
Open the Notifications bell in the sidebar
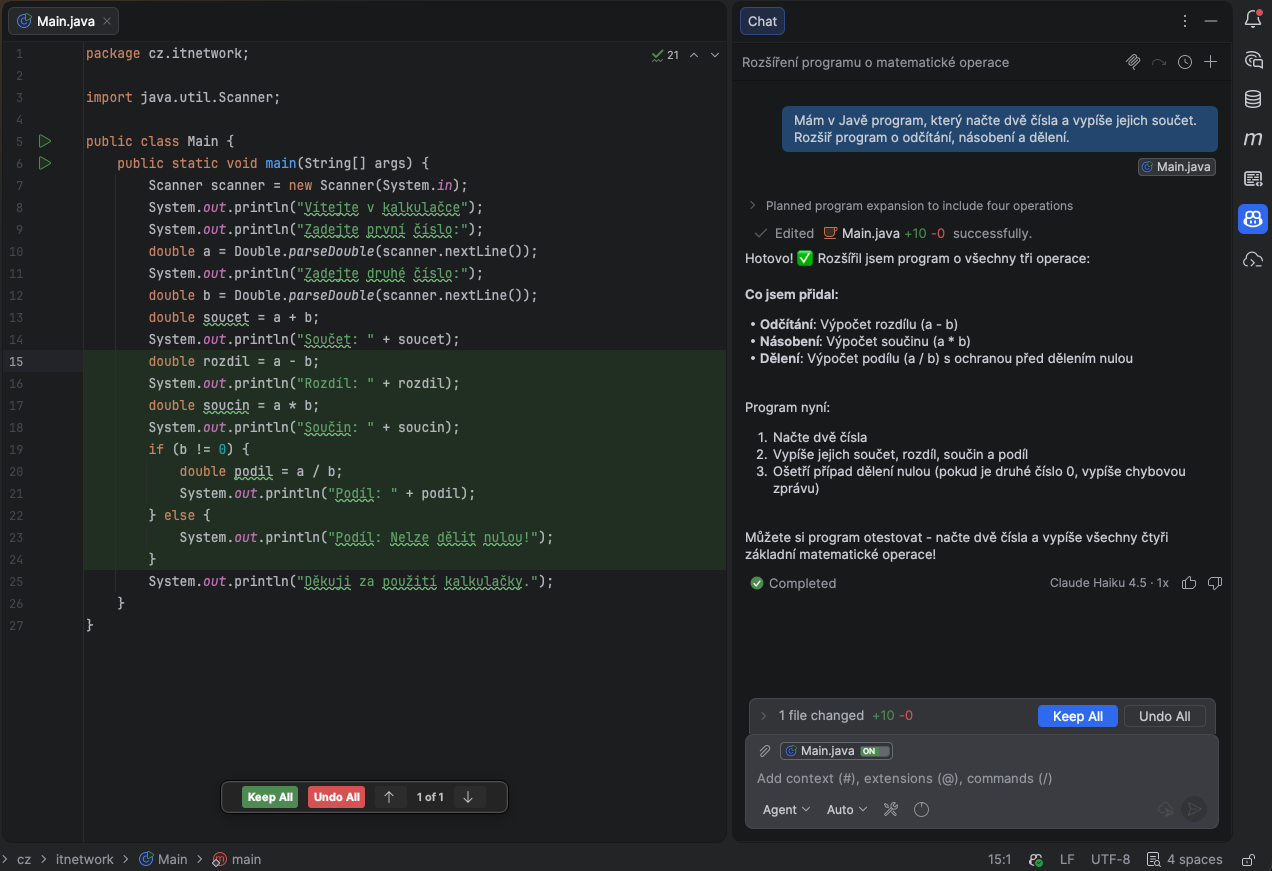click(x=1252, y=19)
